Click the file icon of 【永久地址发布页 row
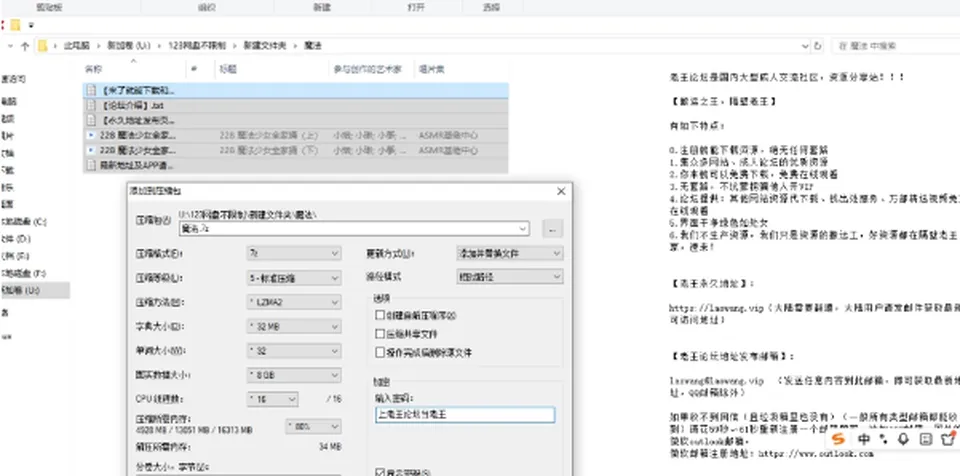The image size is (960, 476). click(91, 120)
